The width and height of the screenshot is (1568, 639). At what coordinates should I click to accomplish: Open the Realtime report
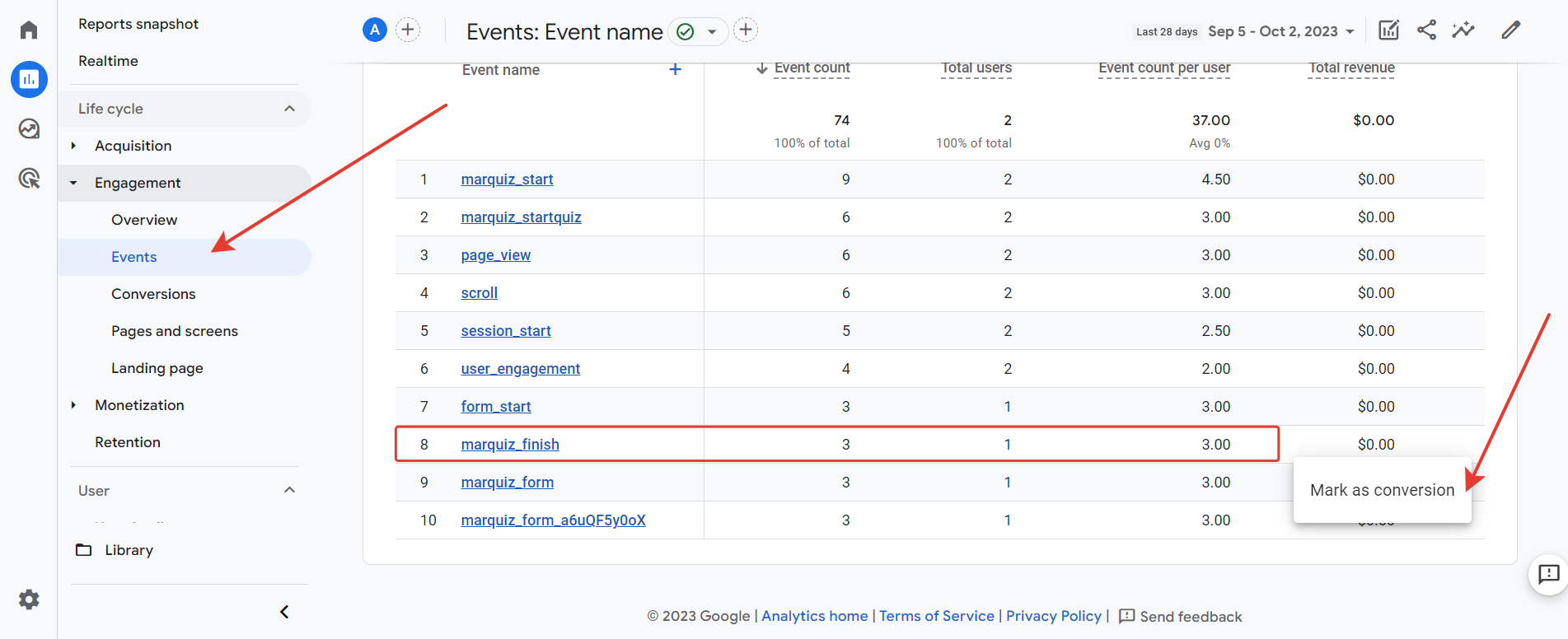tap(108, 61)
